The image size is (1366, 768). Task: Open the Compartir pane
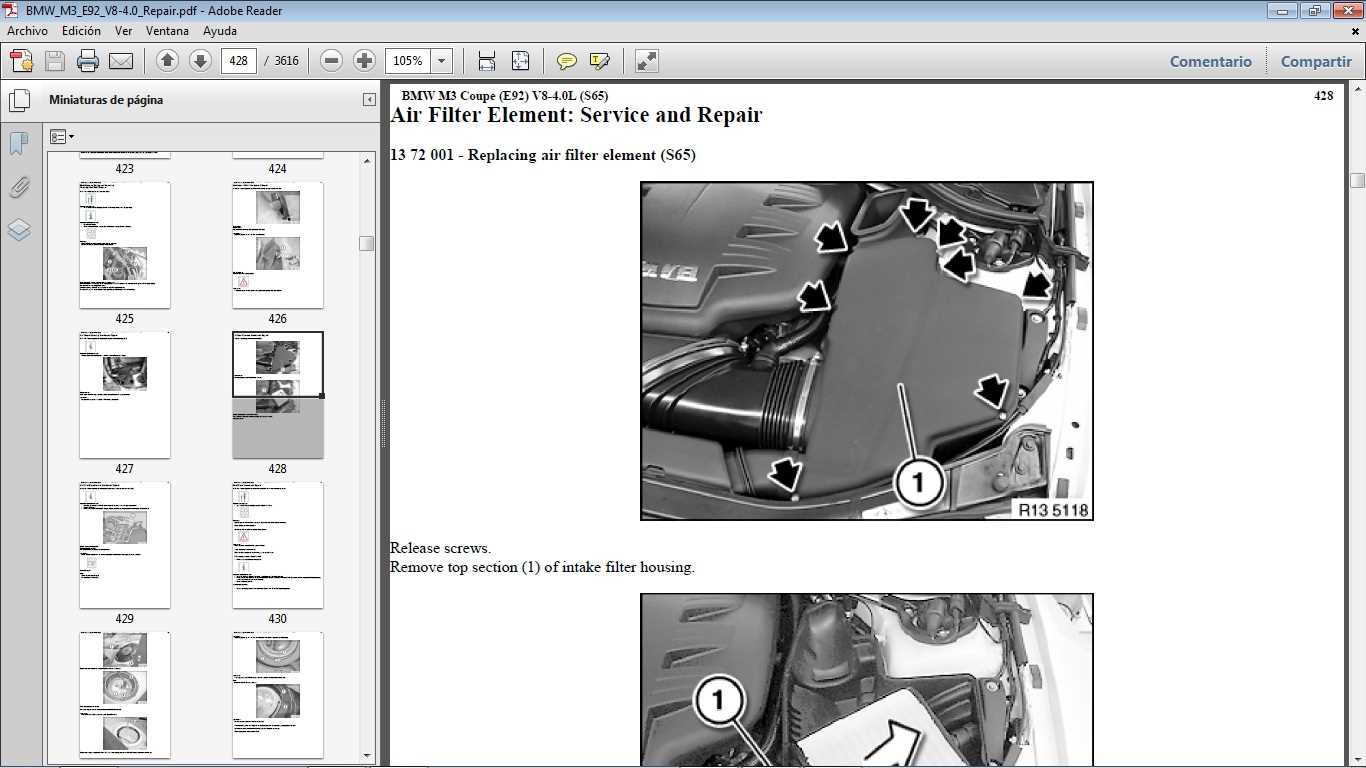click(1316, 61)
